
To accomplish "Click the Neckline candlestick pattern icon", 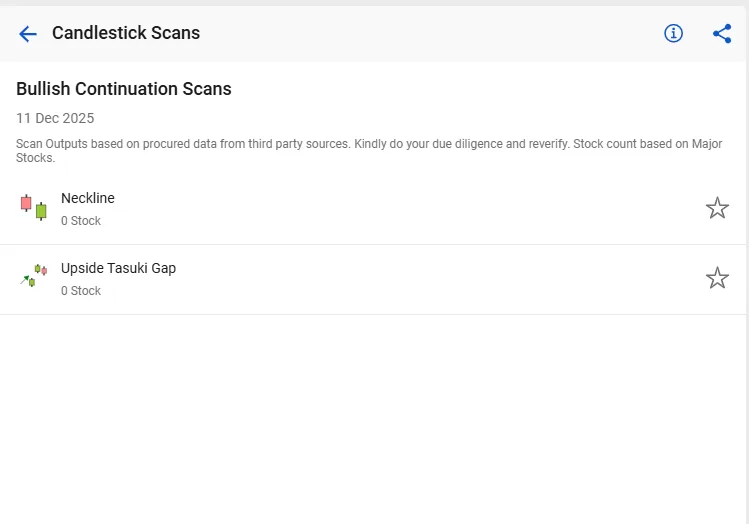I will pos(33,207).
